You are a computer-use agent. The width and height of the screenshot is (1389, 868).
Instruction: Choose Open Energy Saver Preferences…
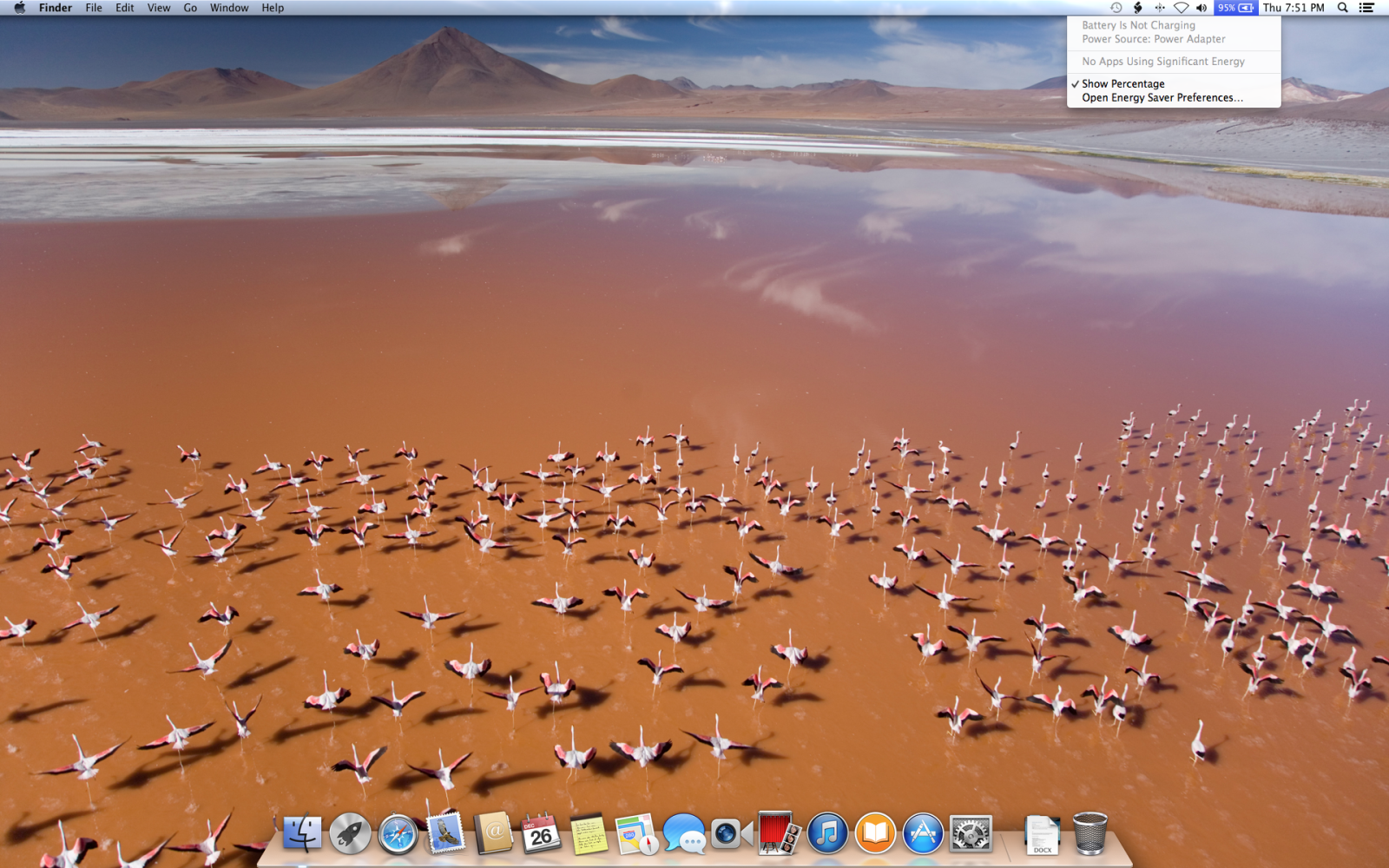pos(1174,98)
